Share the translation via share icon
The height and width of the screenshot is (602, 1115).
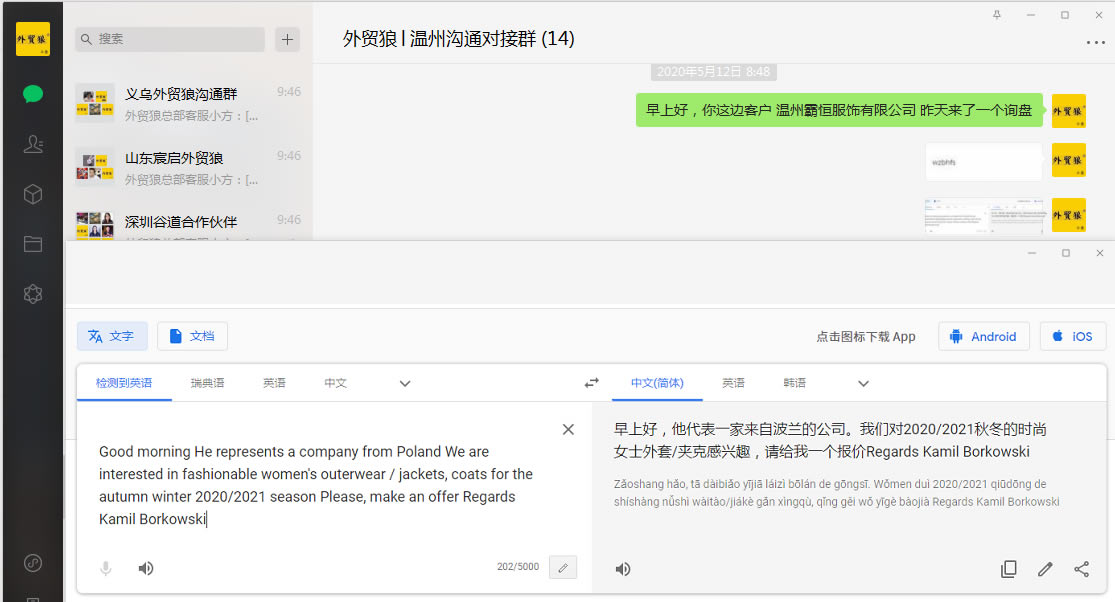click(x=1081, y=569)
